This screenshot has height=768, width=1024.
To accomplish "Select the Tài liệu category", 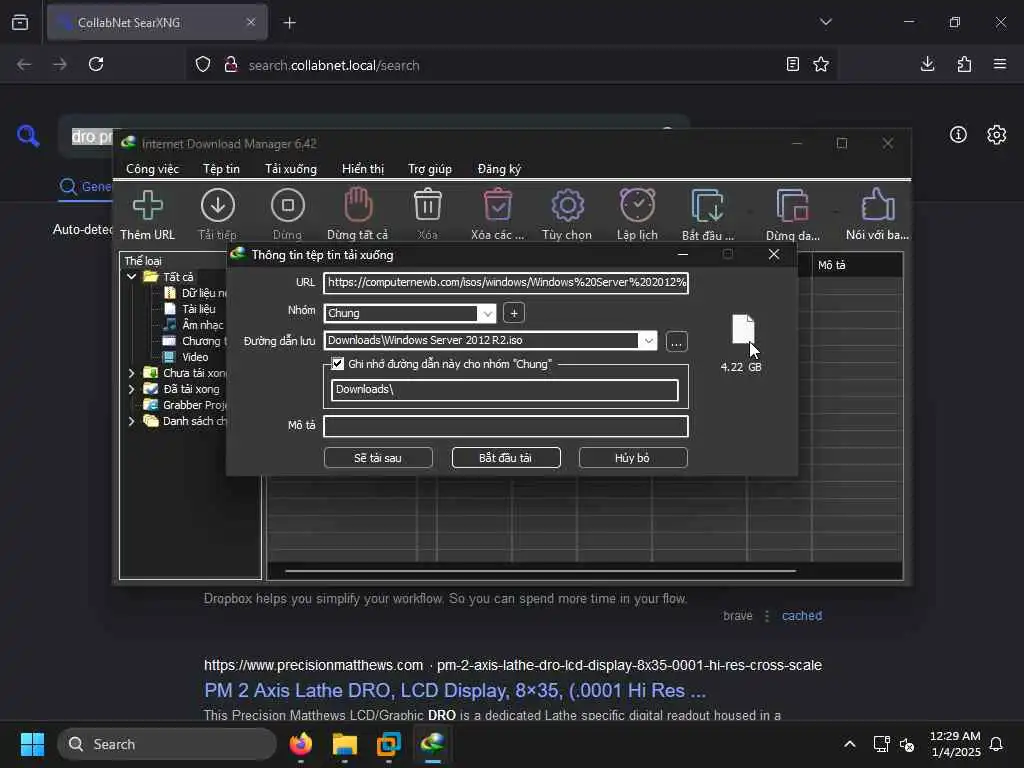I will tap(199, 309).
